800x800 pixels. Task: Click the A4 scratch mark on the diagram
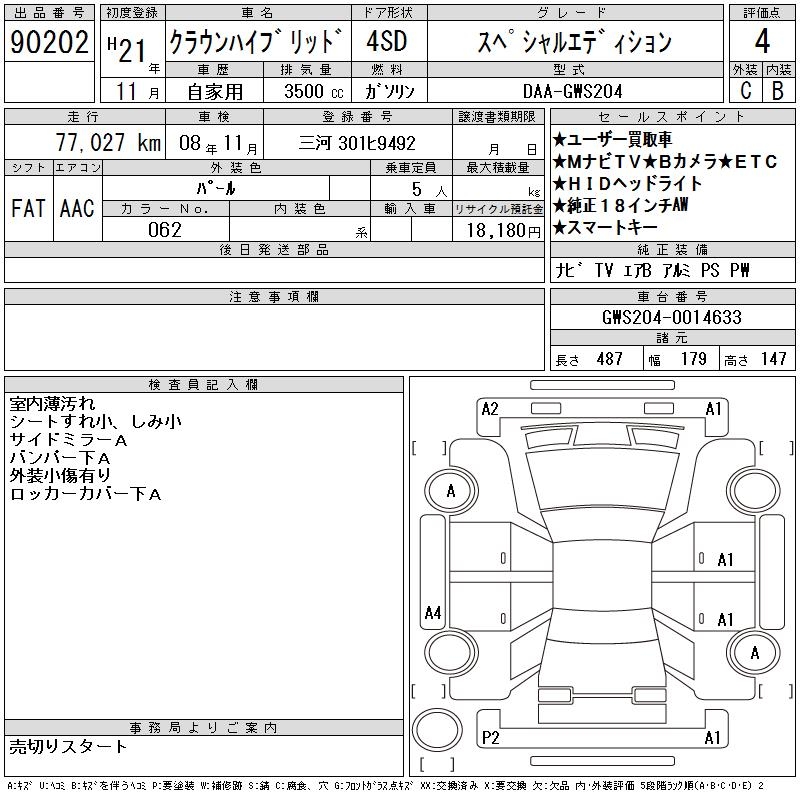tap(432, 612)
